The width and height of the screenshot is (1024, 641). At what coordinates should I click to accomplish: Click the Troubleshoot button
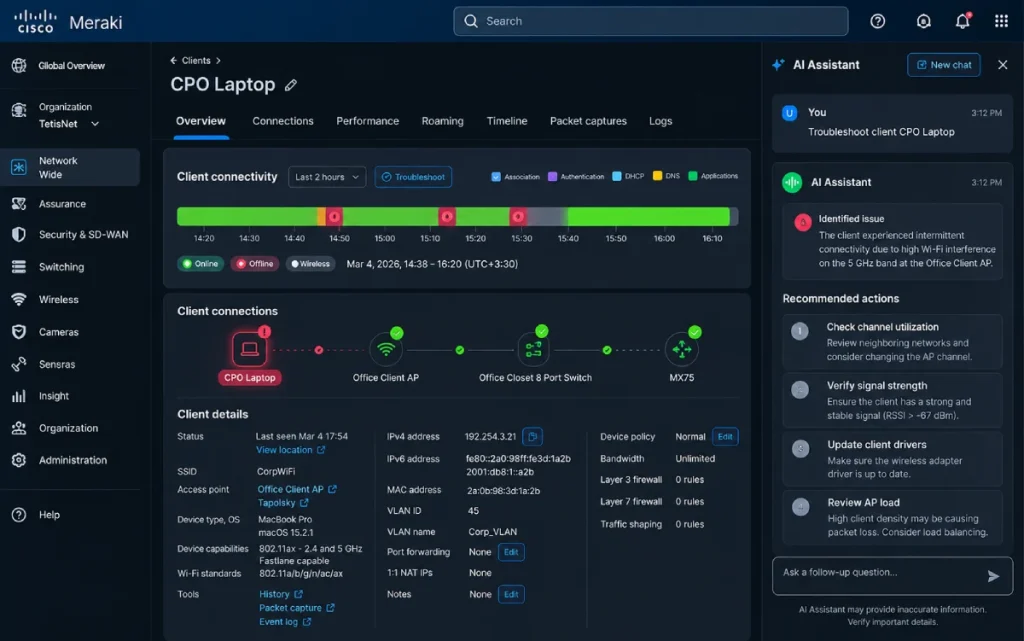click(413, 177)
